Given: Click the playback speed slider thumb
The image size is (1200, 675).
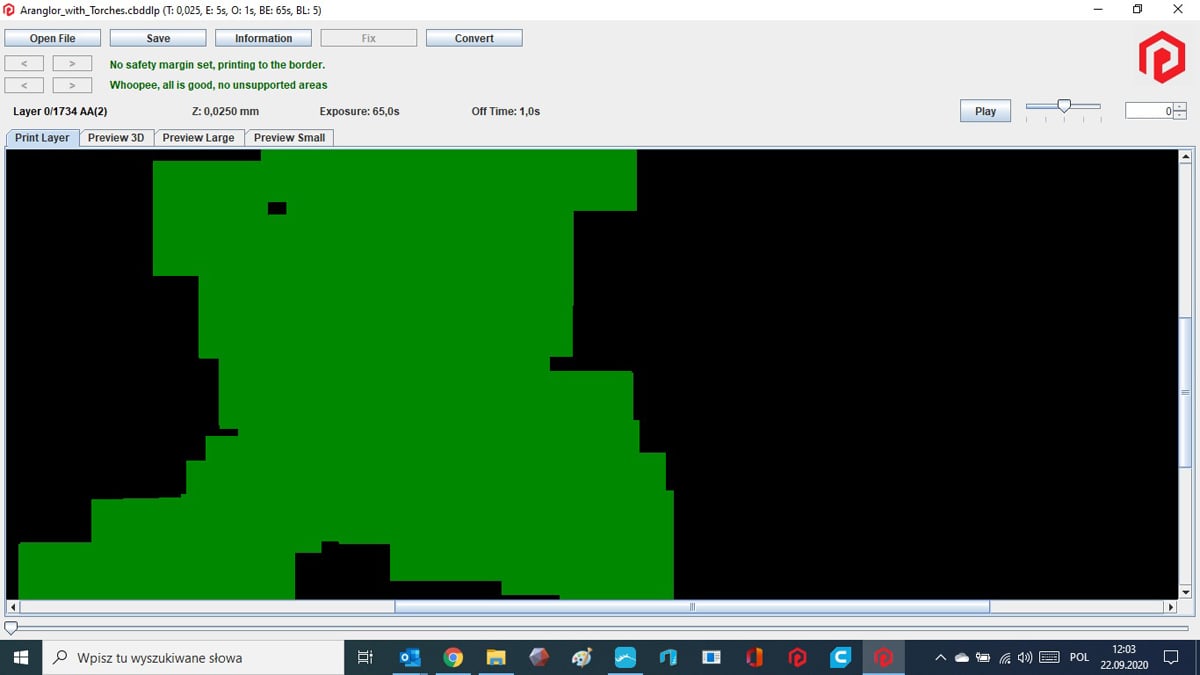Looking at the screenshot, I should [1064, 105].
